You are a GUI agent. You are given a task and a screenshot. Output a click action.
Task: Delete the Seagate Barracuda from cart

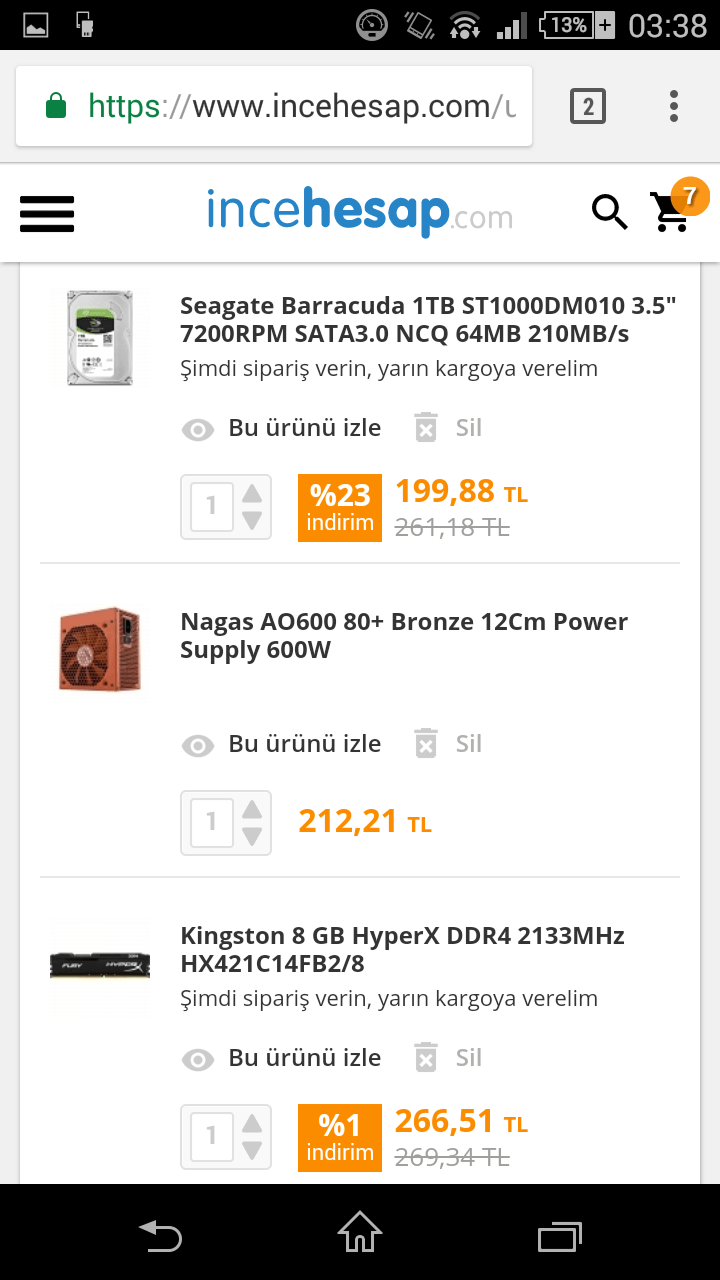point(448,428)
